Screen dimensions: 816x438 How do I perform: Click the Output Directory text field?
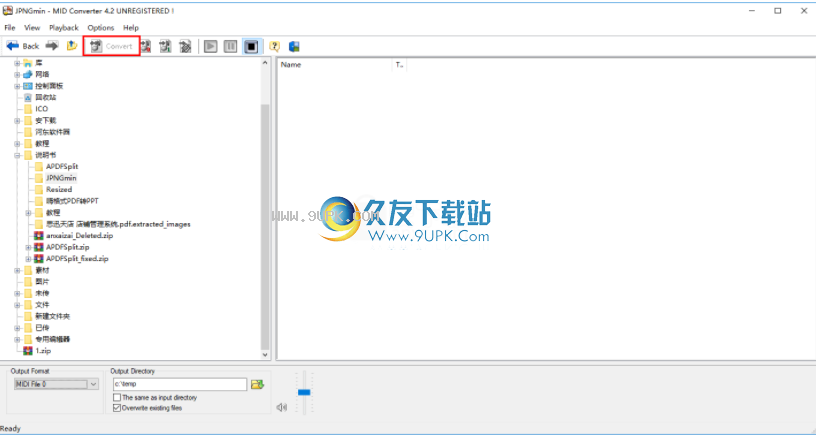180,384
